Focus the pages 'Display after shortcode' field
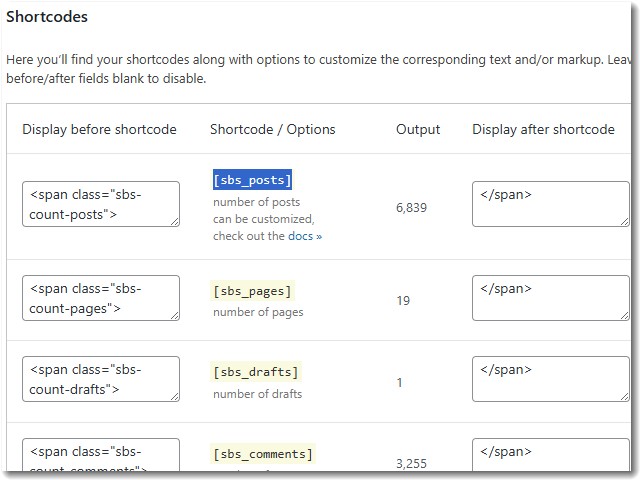 pos(549,298)
